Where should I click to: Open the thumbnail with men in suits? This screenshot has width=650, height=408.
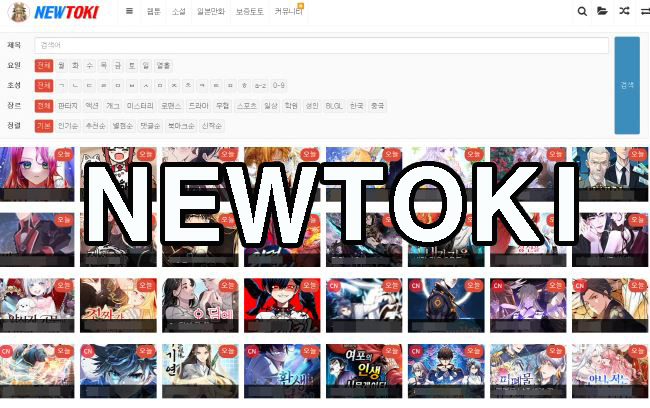[610, 174]
